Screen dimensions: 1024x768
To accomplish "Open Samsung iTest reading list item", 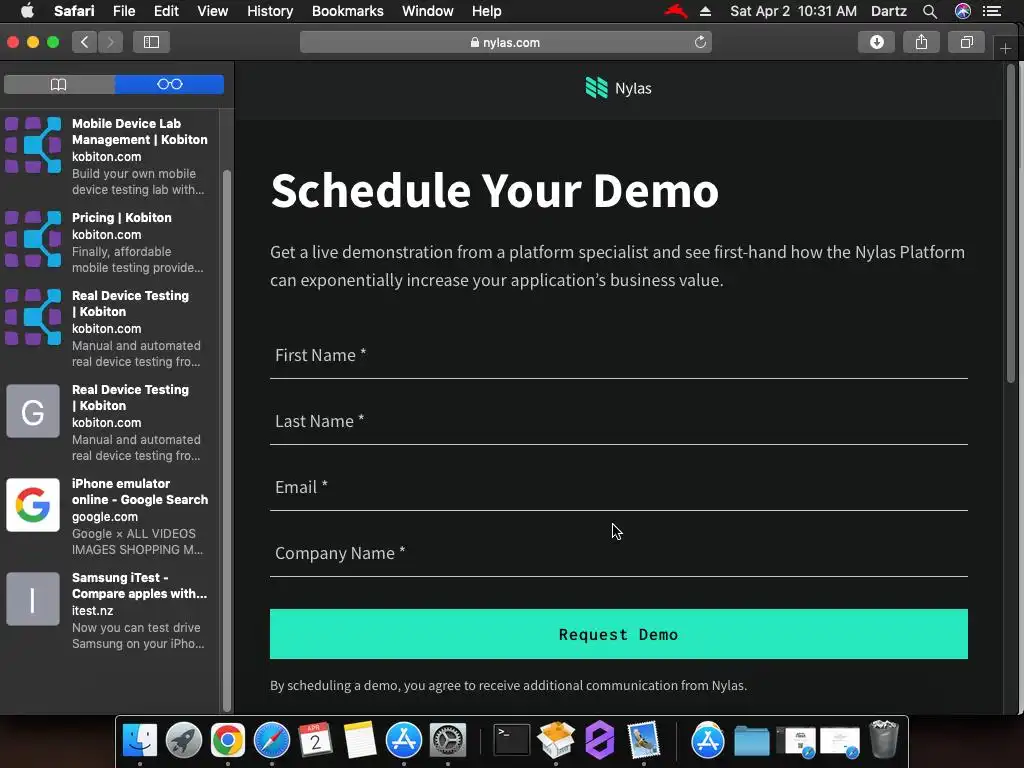I will pos(110,611).
